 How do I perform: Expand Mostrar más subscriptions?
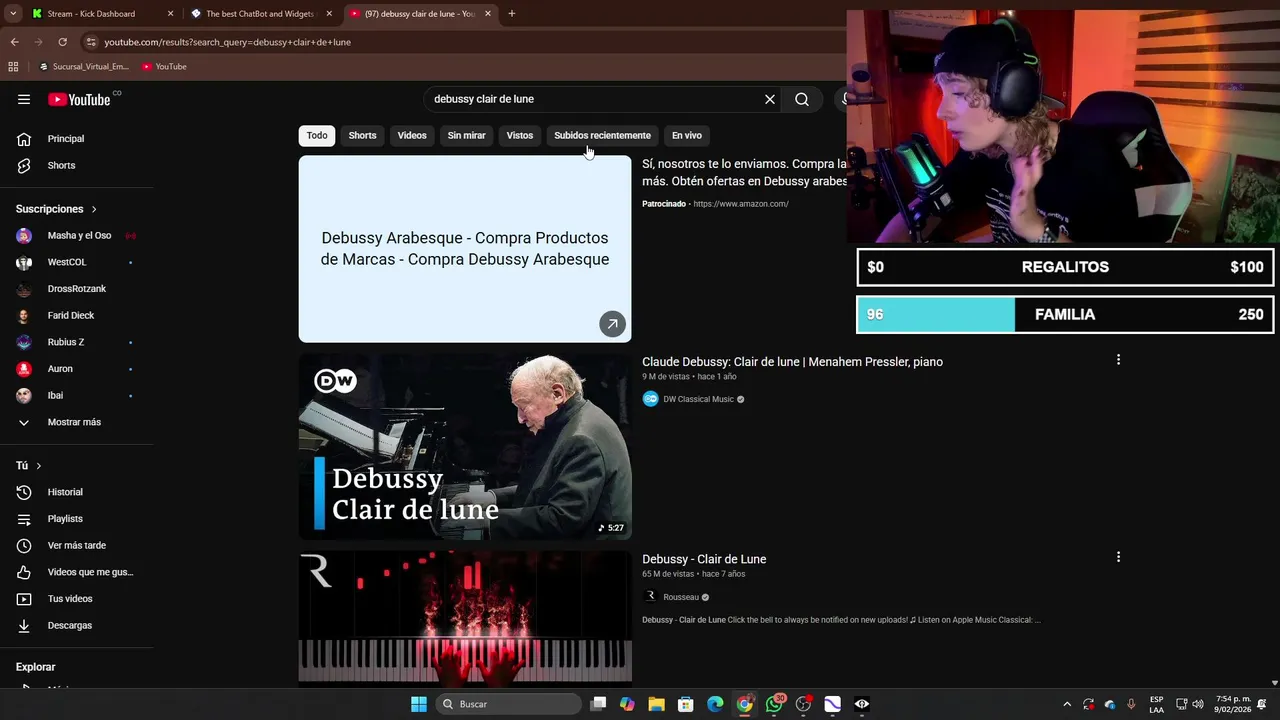[x=76, y=422]
